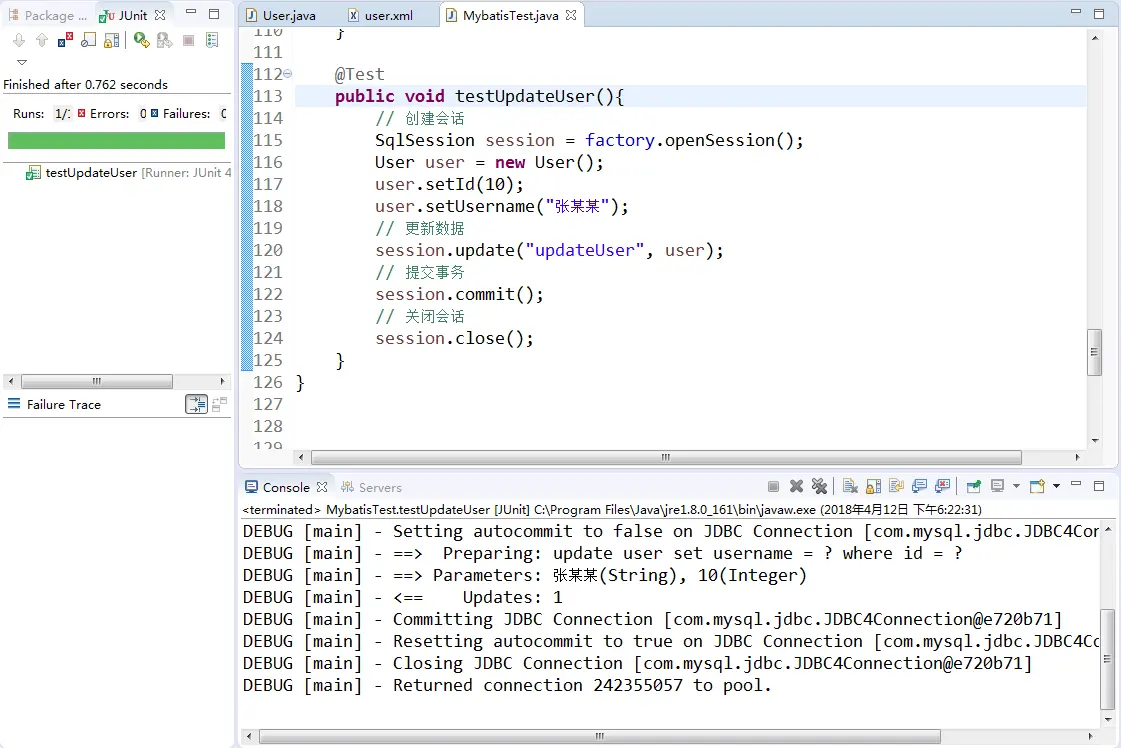This screenshot has width=1121, height=748.
Task: Toggle Scroll Lock in JUnit view
Action: pos(112,40)
